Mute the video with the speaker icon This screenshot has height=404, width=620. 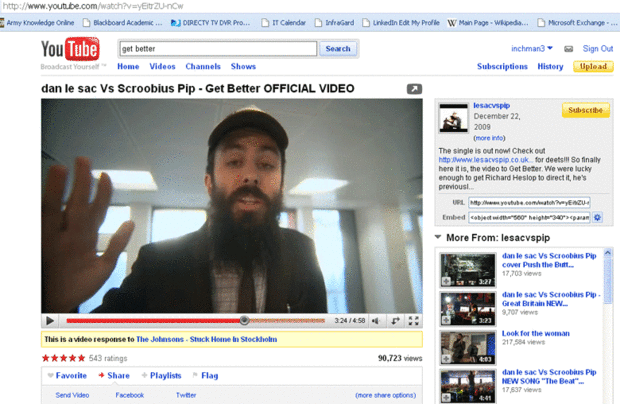[x=376, y=321]
